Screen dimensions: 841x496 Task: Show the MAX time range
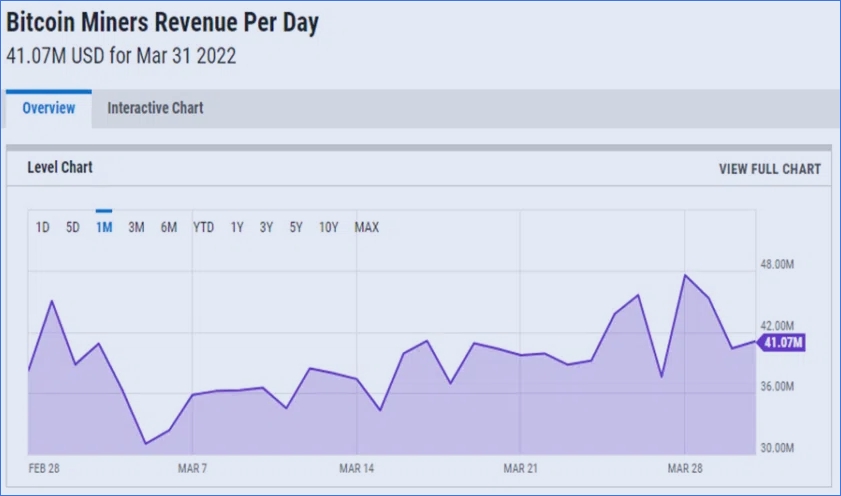point(367,227)
